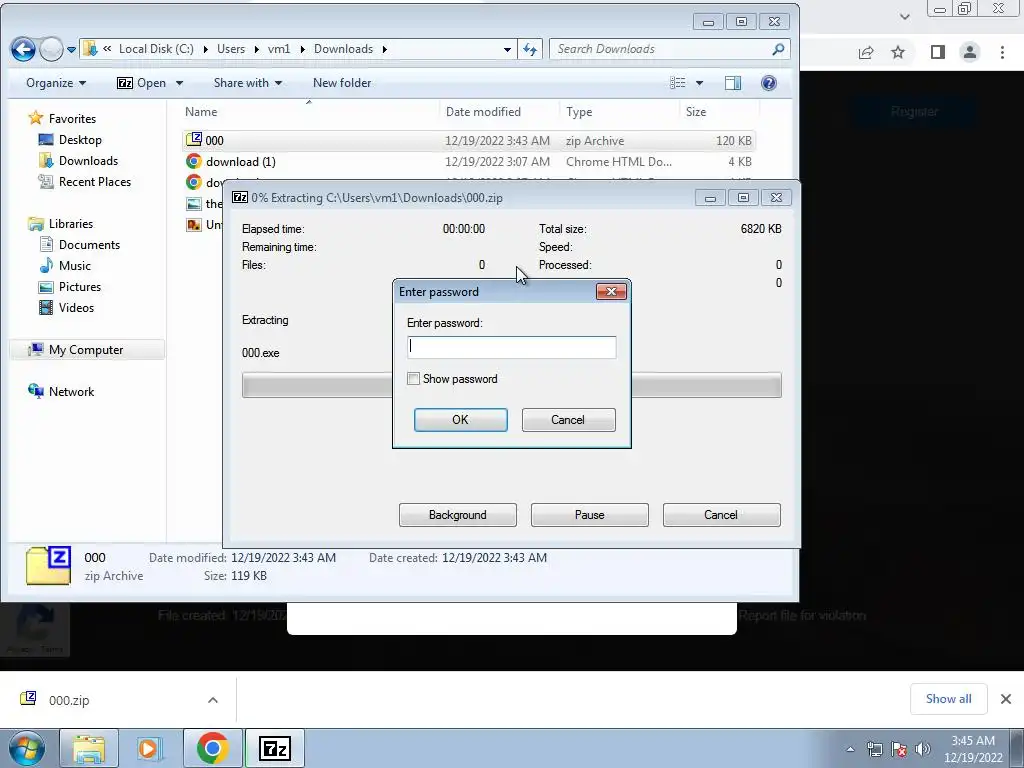Open Windows Explorer from taskbar
This screenshot has height=768, width=1024.
coord(89,748)
